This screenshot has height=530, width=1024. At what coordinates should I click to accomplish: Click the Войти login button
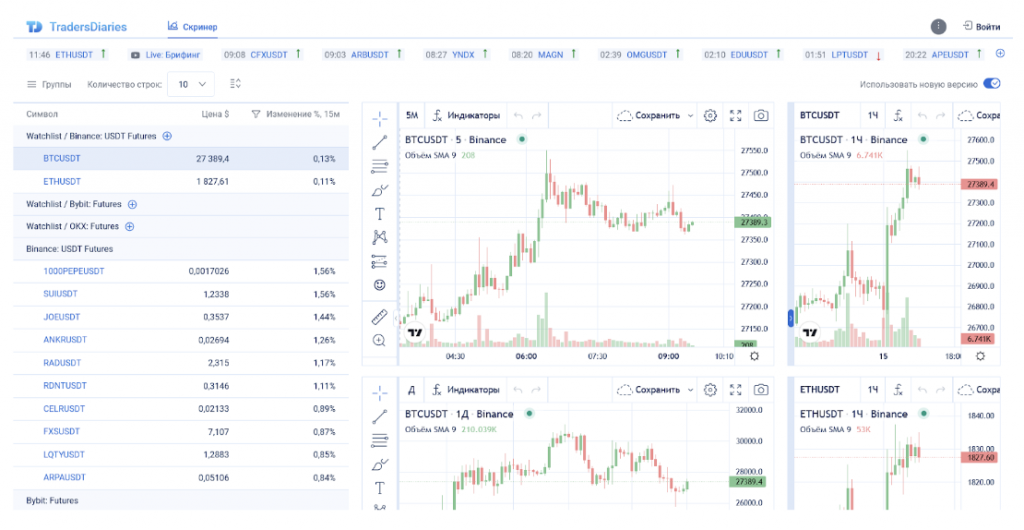coord(982,27)
